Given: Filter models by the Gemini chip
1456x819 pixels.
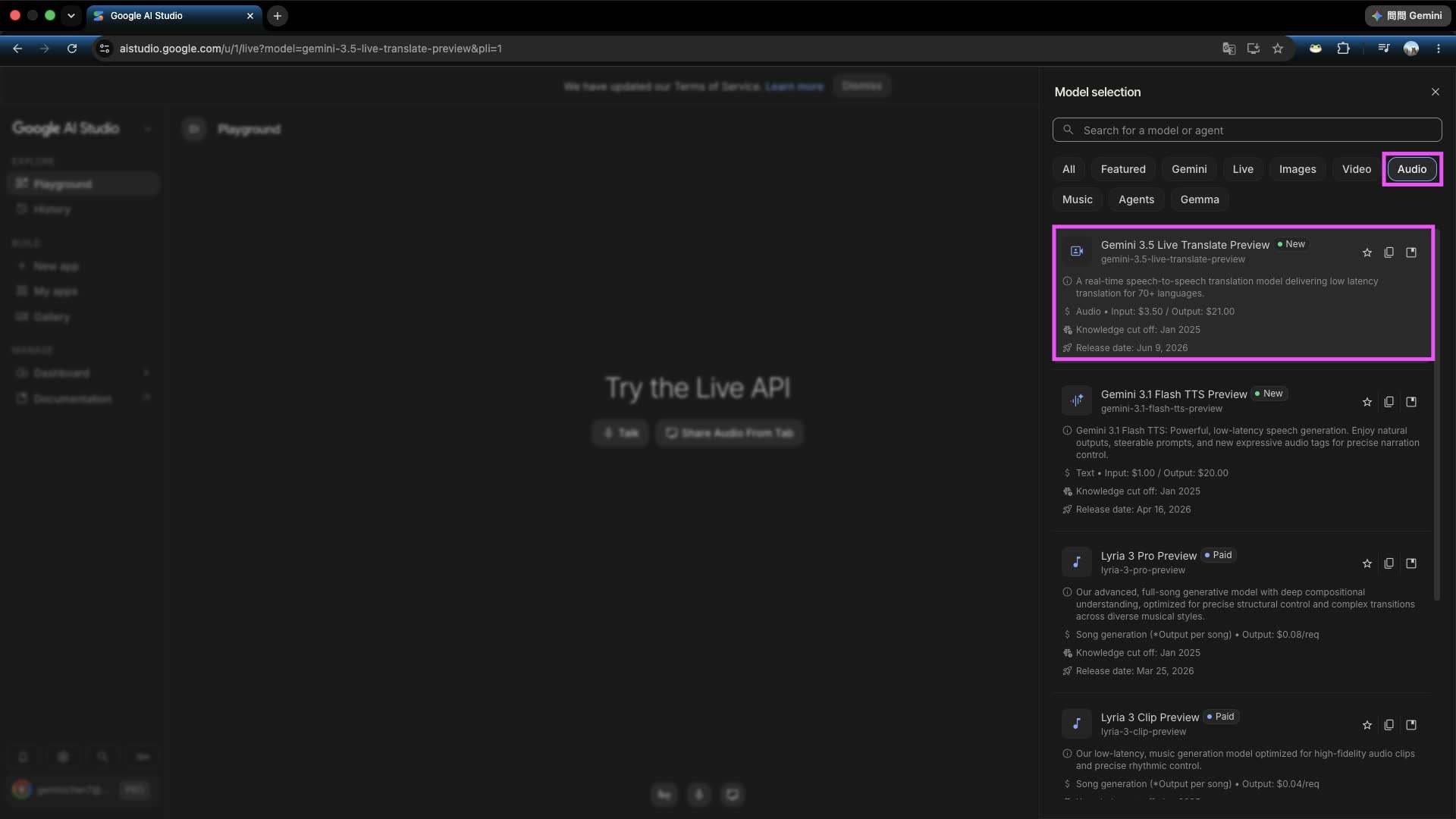Looking at the screenshot, I should tap(1189, 169).
